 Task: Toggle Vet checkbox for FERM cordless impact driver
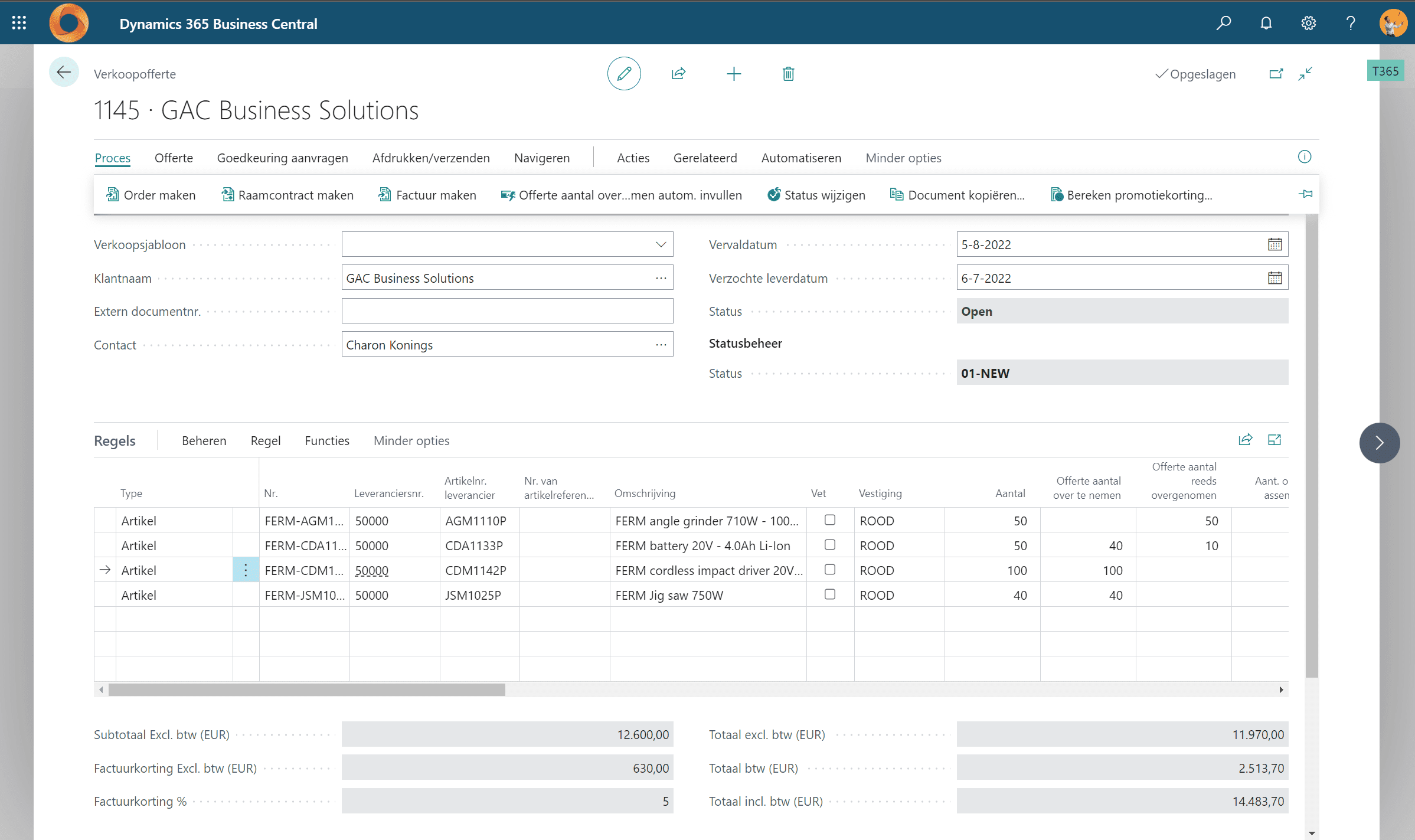coord(829,570)
